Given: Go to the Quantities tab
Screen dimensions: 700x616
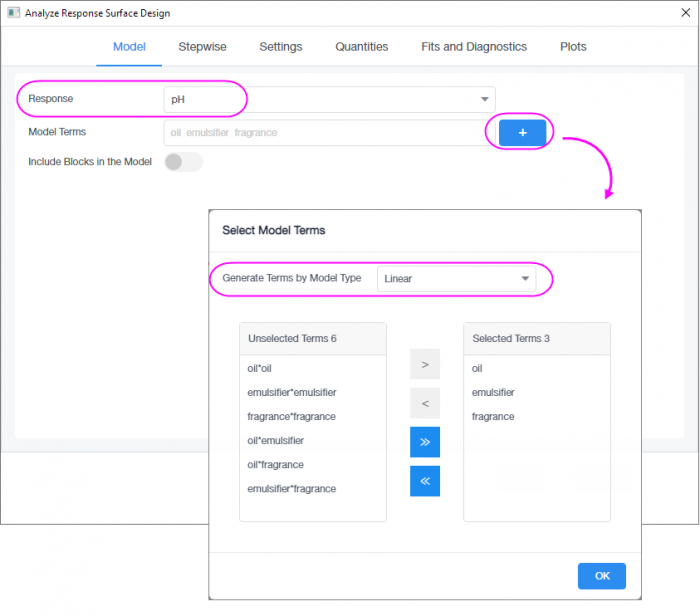Looking at the screenshot, I should (361, 47).
